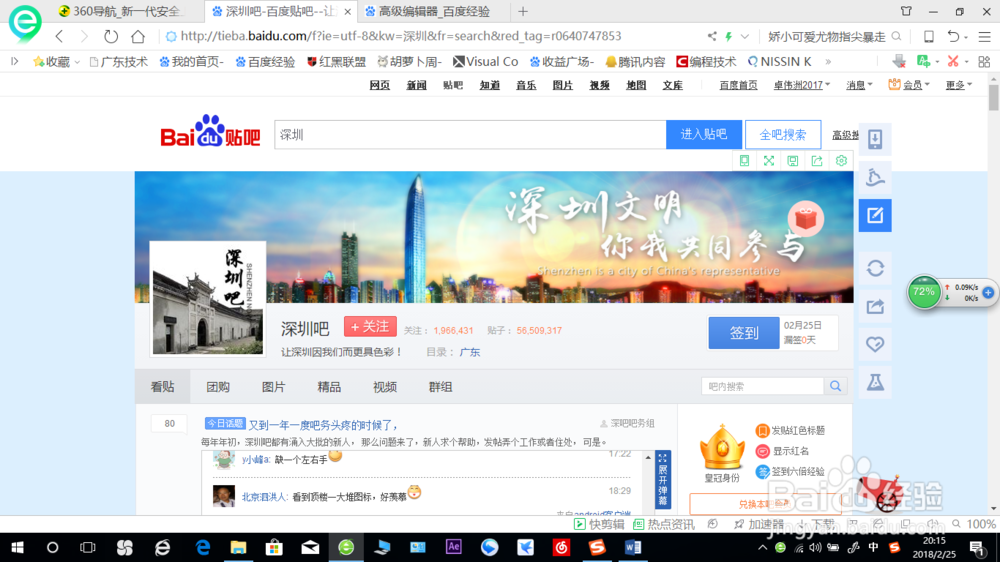Viewport: 1000px width, 562px height.
Task: Click the browser back arrow
Action: (59, 36)
